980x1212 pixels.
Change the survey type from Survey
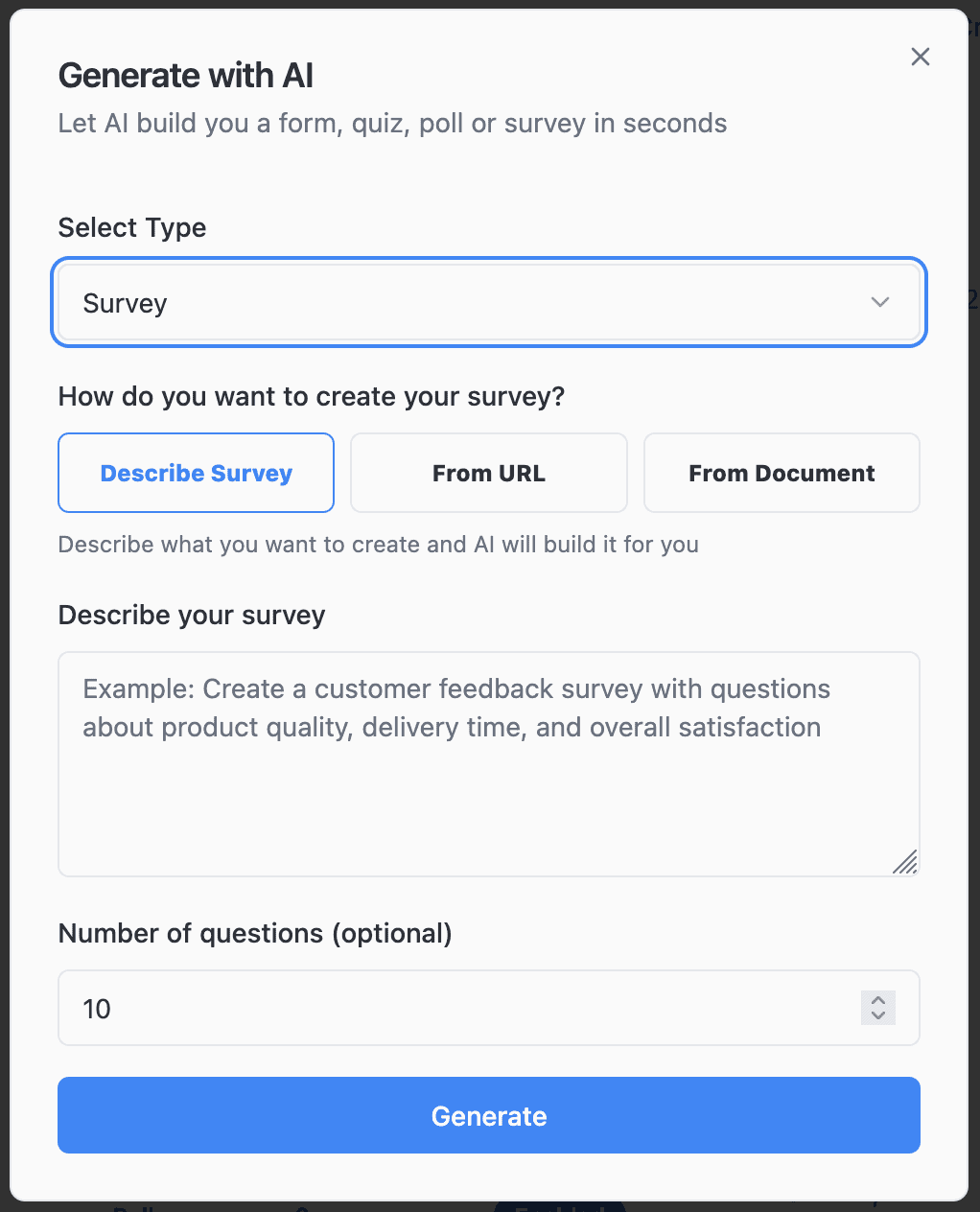coord(489,302)
